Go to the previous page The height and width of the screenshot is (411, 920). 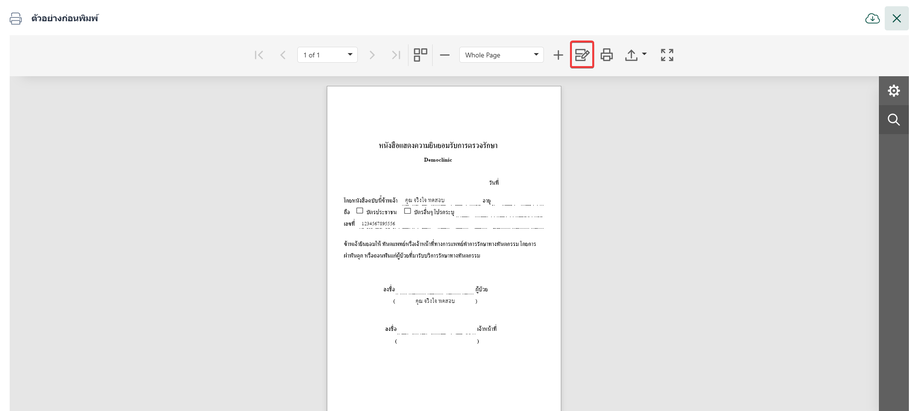pos(283,55)
